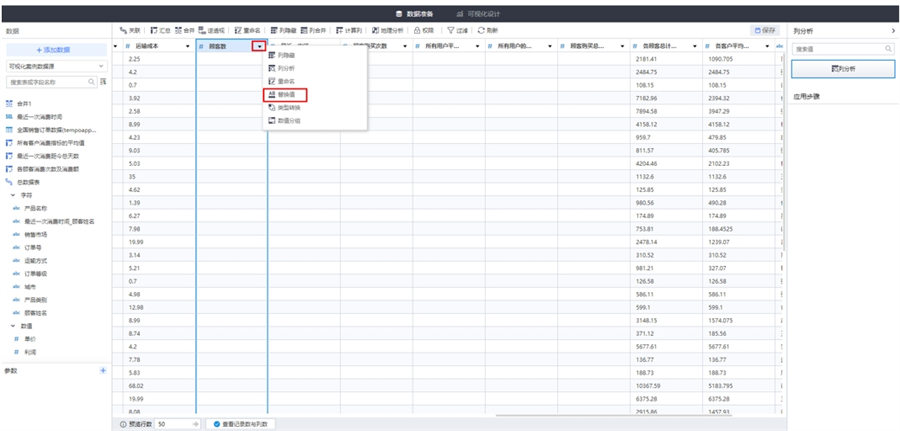Screen dimensions: 900x431
Task: Click the 汇总 (summarize) toolbar icon
Action: click(x=158, y=31)
